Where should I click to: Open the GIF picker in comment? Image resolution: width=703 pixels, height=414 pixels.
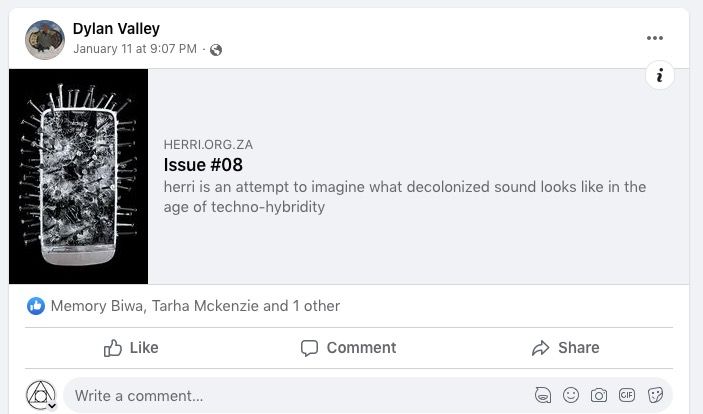(x=627, y=395)
